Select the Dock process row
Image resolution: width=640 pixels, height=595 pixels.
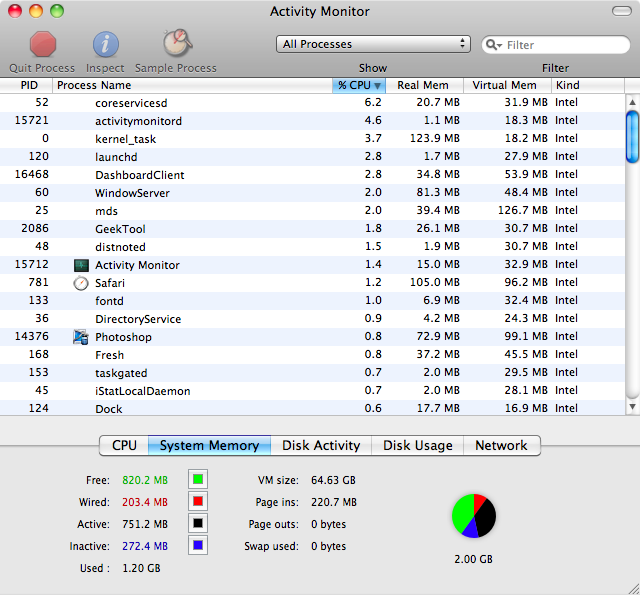(312, 408)
